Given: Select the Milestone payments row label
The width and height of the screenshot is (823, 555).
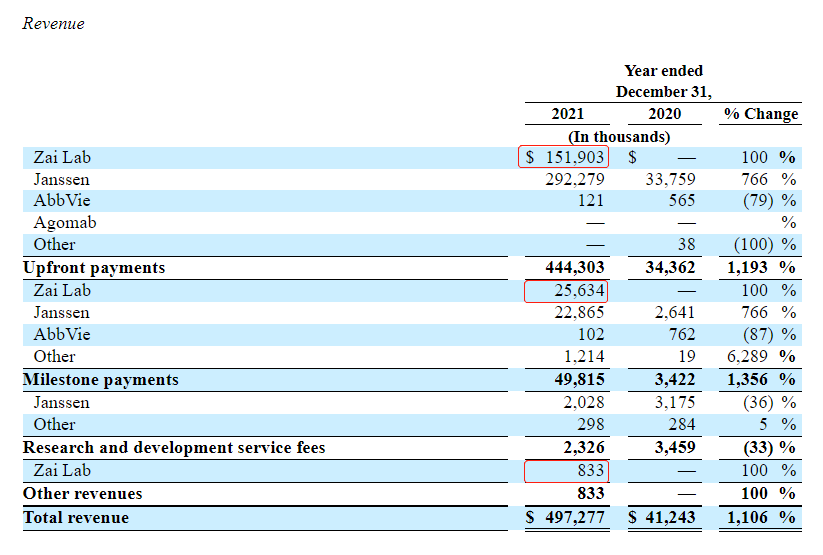Looking at the screenshot, I should pyautogui.click(x=100, y=380).
